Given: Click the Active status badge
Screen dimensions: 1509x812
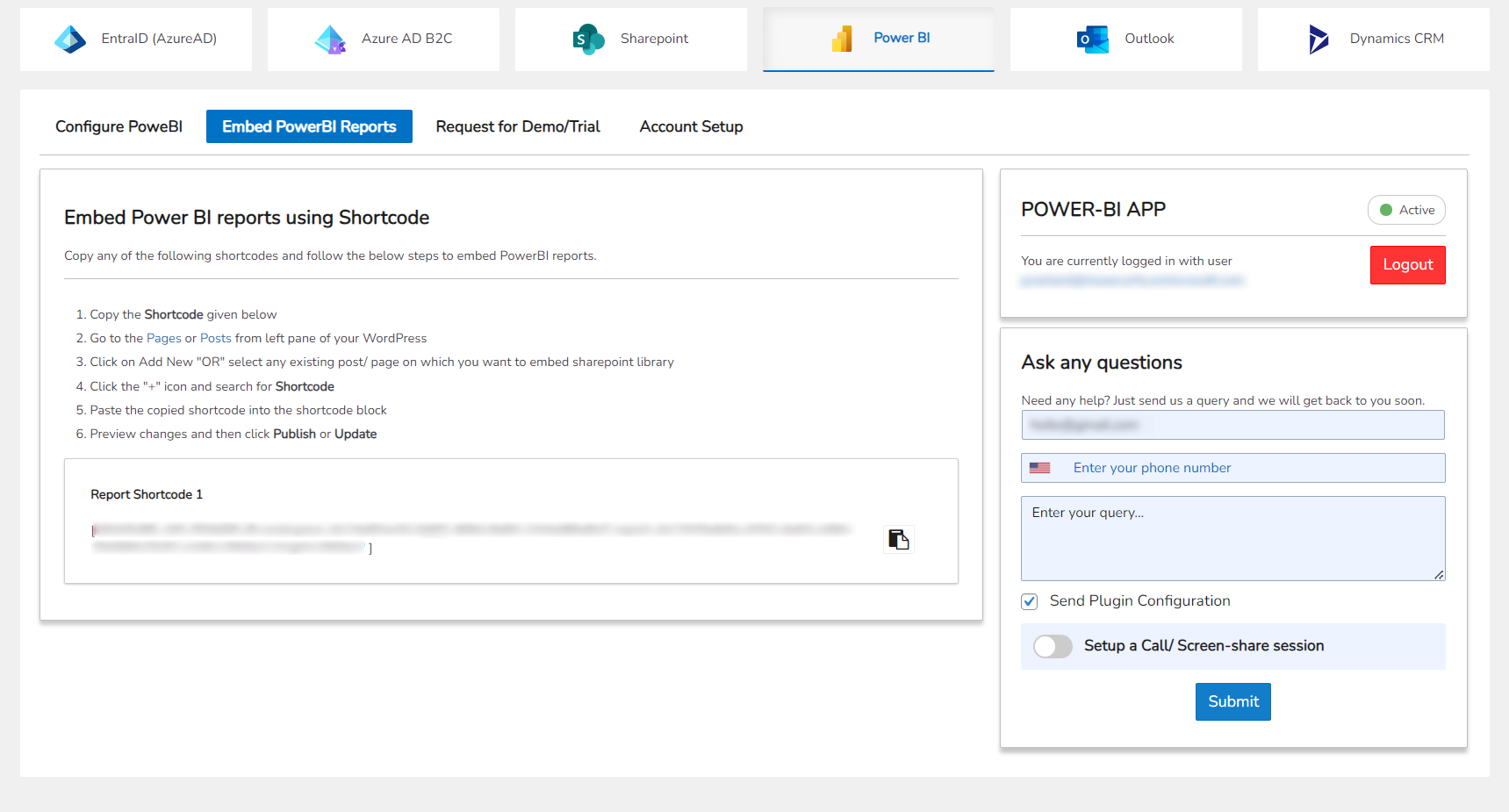Looking at the screenshot, I should (1406, 210).
